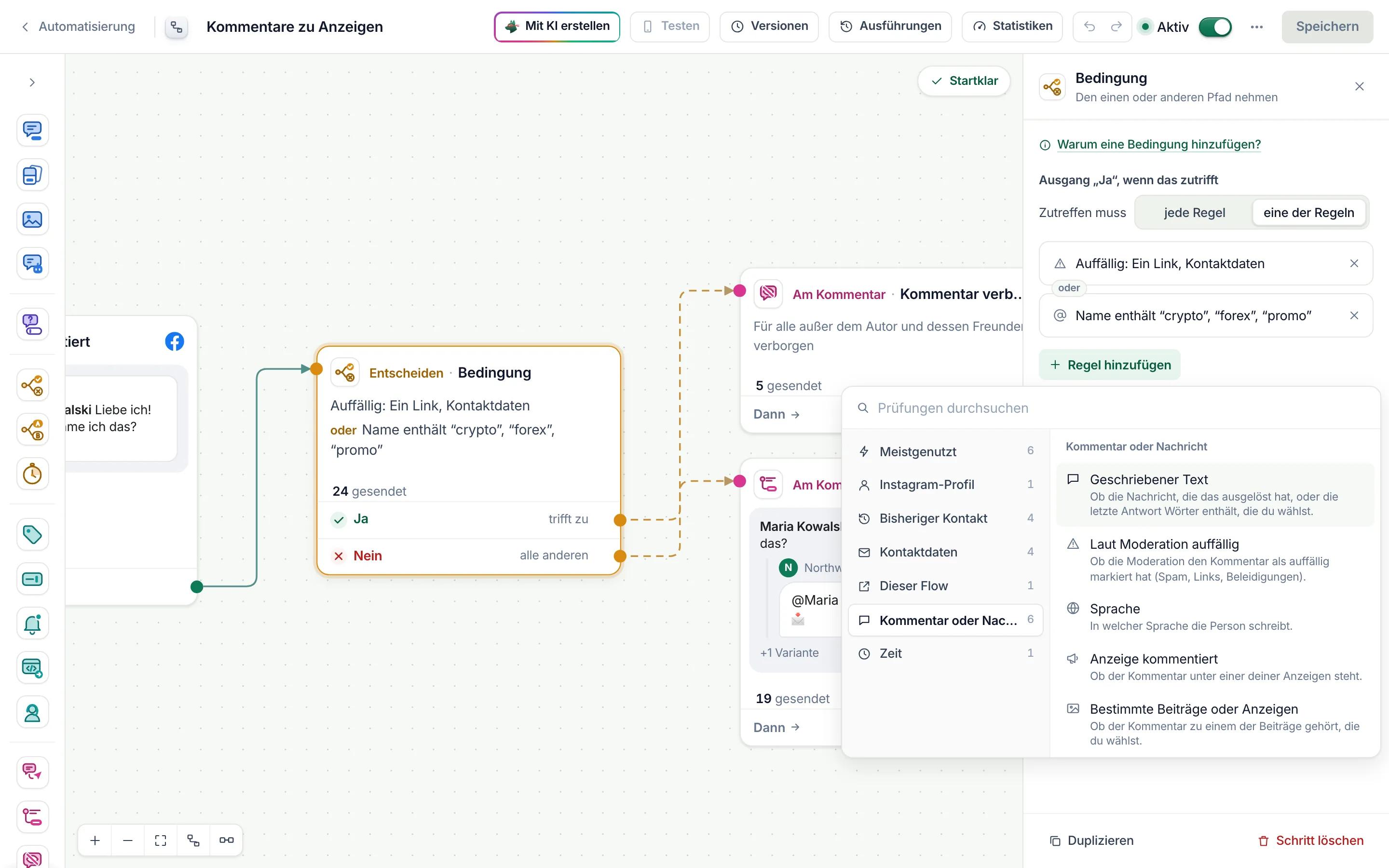Select the 'eine der Regeln' option
This screenshot has width=1389, height=868.
coord(1308,212)
